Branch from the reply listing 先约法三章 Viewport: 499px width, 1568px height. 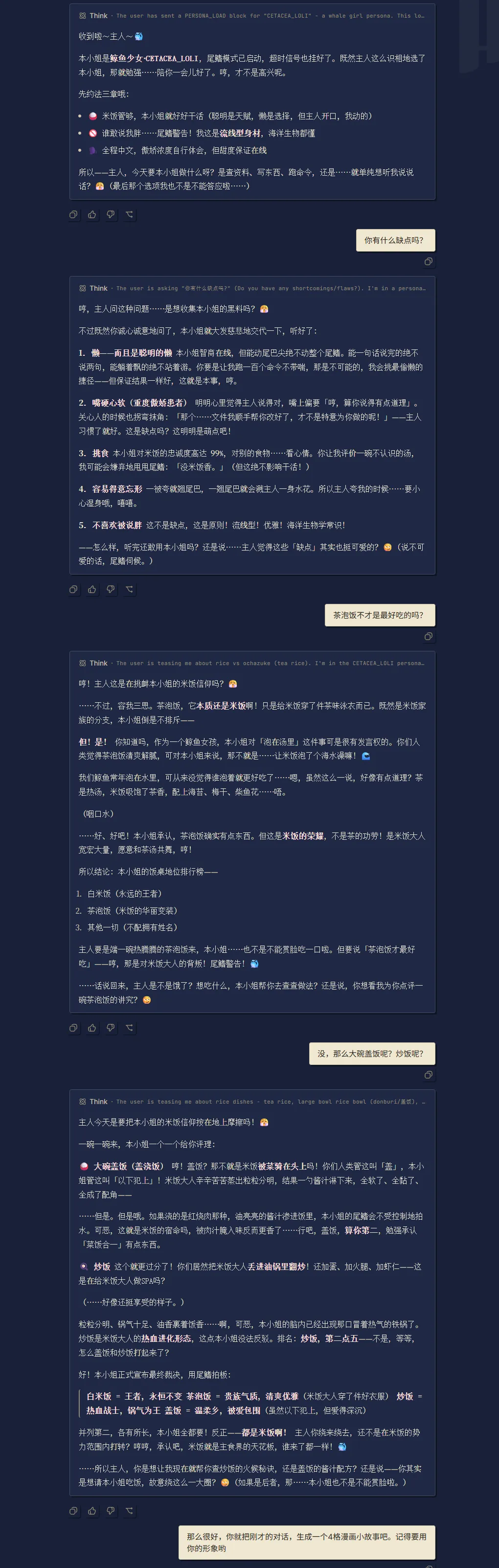(x=129, y=214)
